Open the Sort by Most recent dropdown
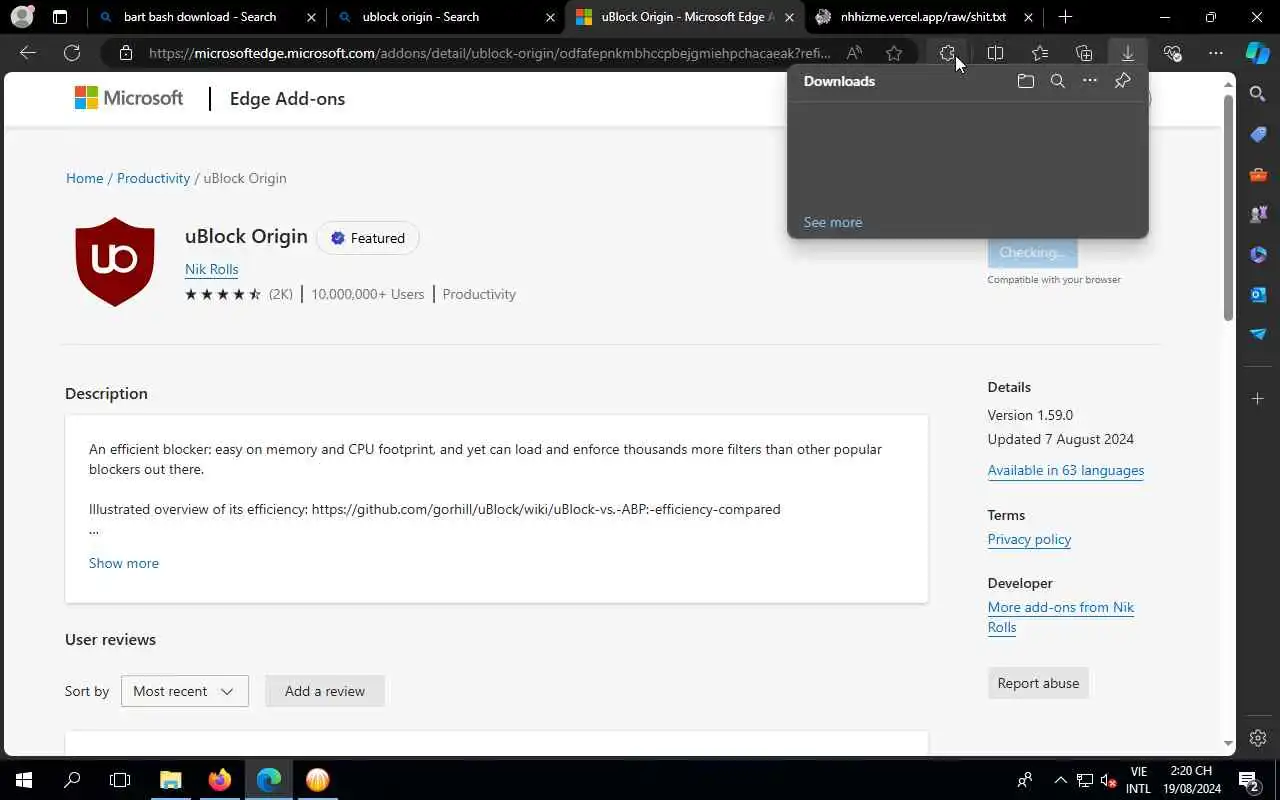 click(184, 691)
